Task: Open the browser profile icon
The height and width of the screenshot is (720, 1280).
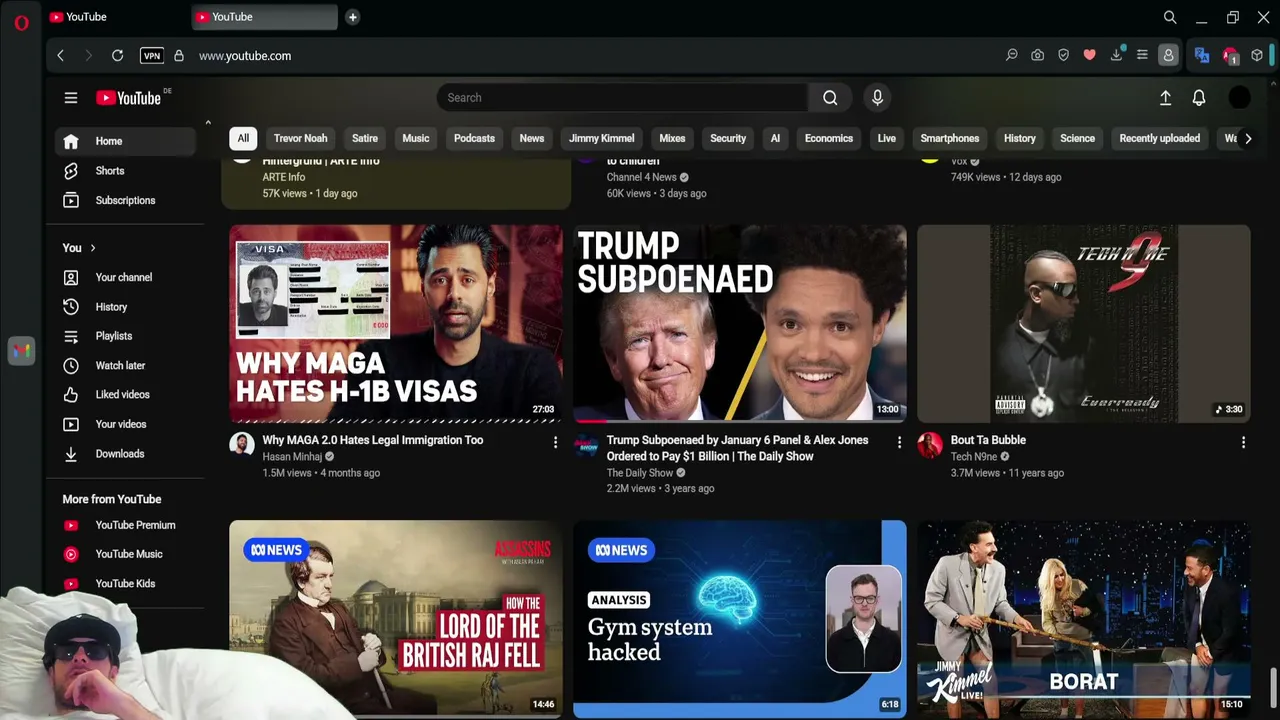Action: point(1168,56)
